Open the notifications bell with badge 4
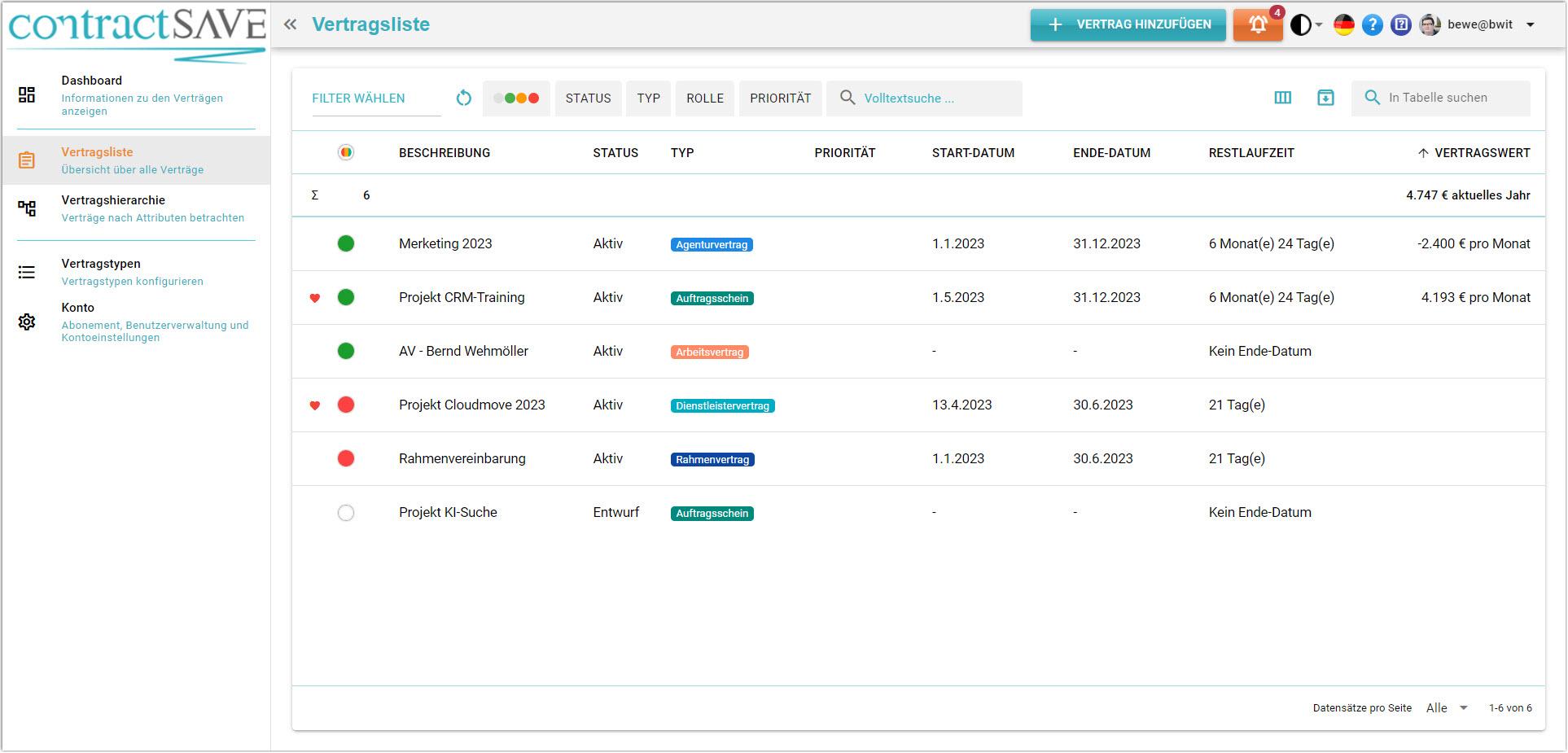The height and width of the screenshot is (753, 1568). 1258,24
